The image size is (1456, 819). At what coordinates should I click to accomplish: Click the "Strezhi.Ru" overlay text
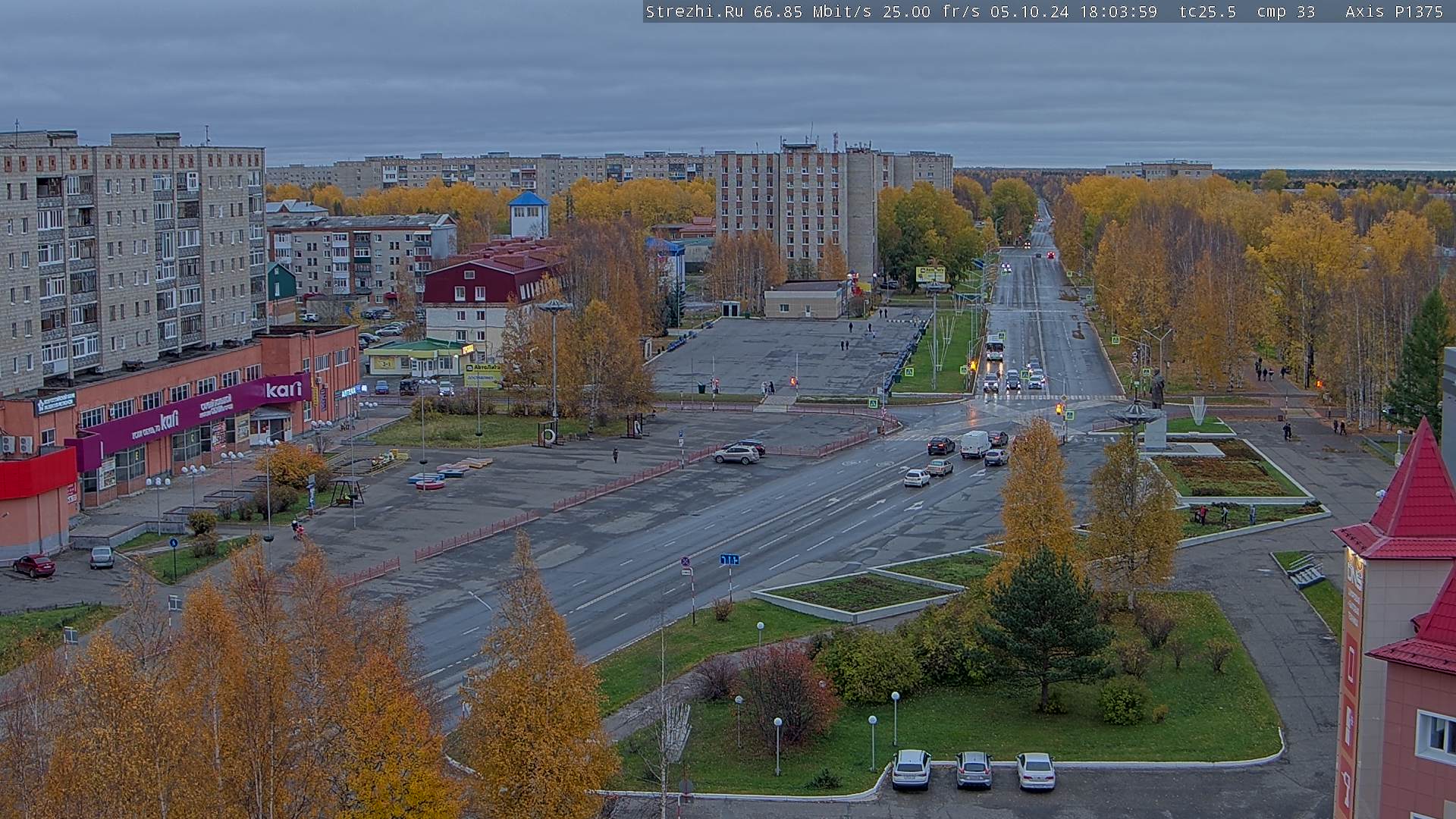tap(695, 11)
